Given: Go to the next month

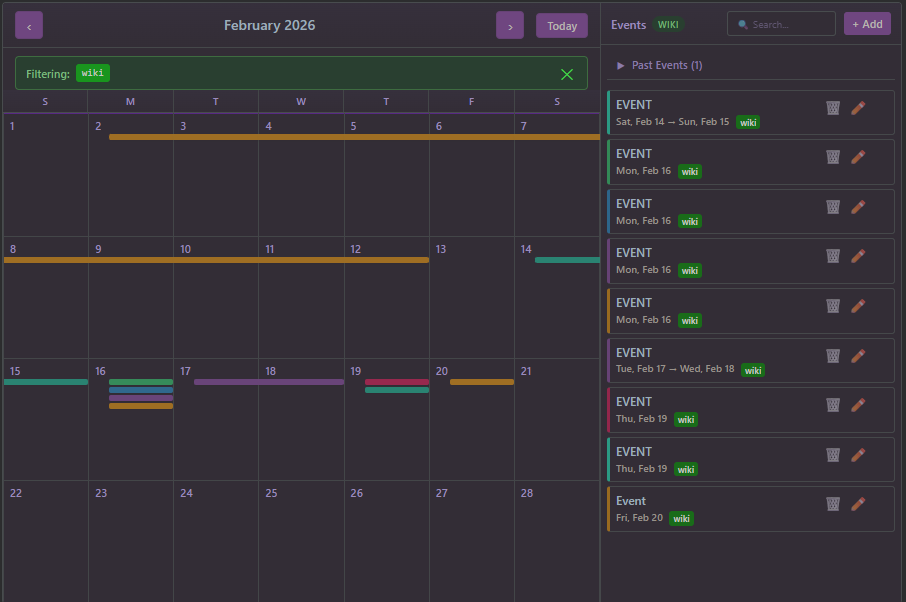Looking at the screenshot, I should [x=510, y=26].
